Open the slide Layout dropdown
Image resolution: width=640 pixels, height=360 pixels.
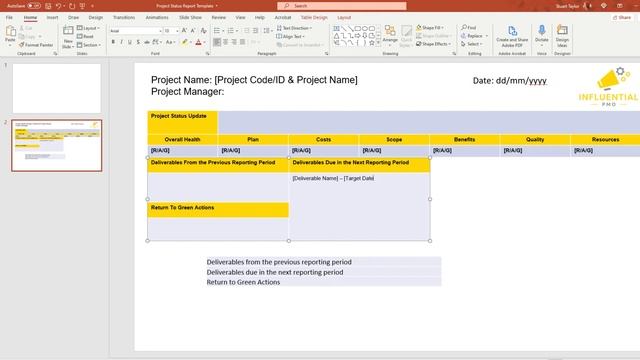[x=88, y=28]
